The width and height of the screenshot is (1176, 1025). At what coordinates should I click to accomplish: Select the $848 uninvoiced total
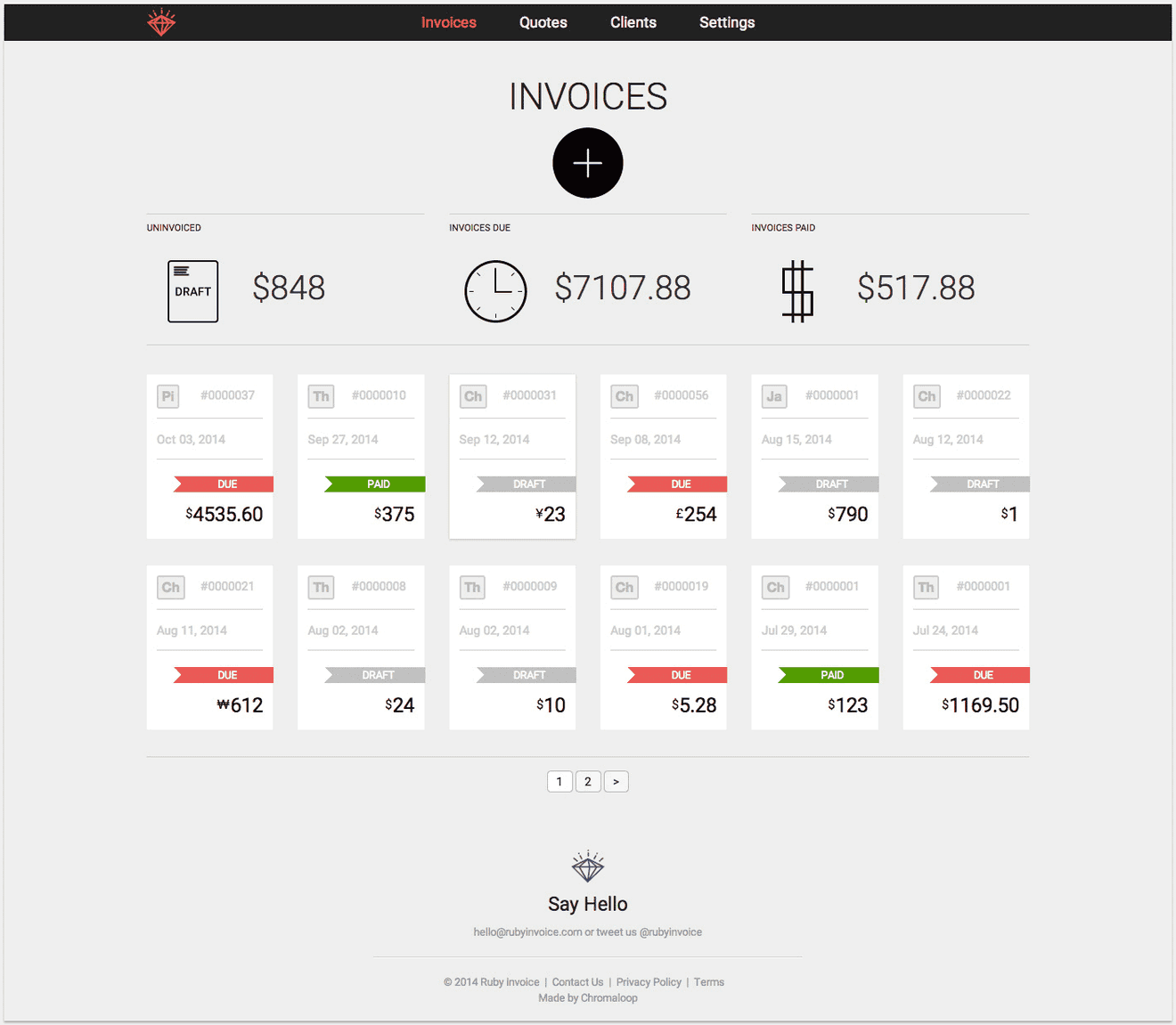point(289,288)
